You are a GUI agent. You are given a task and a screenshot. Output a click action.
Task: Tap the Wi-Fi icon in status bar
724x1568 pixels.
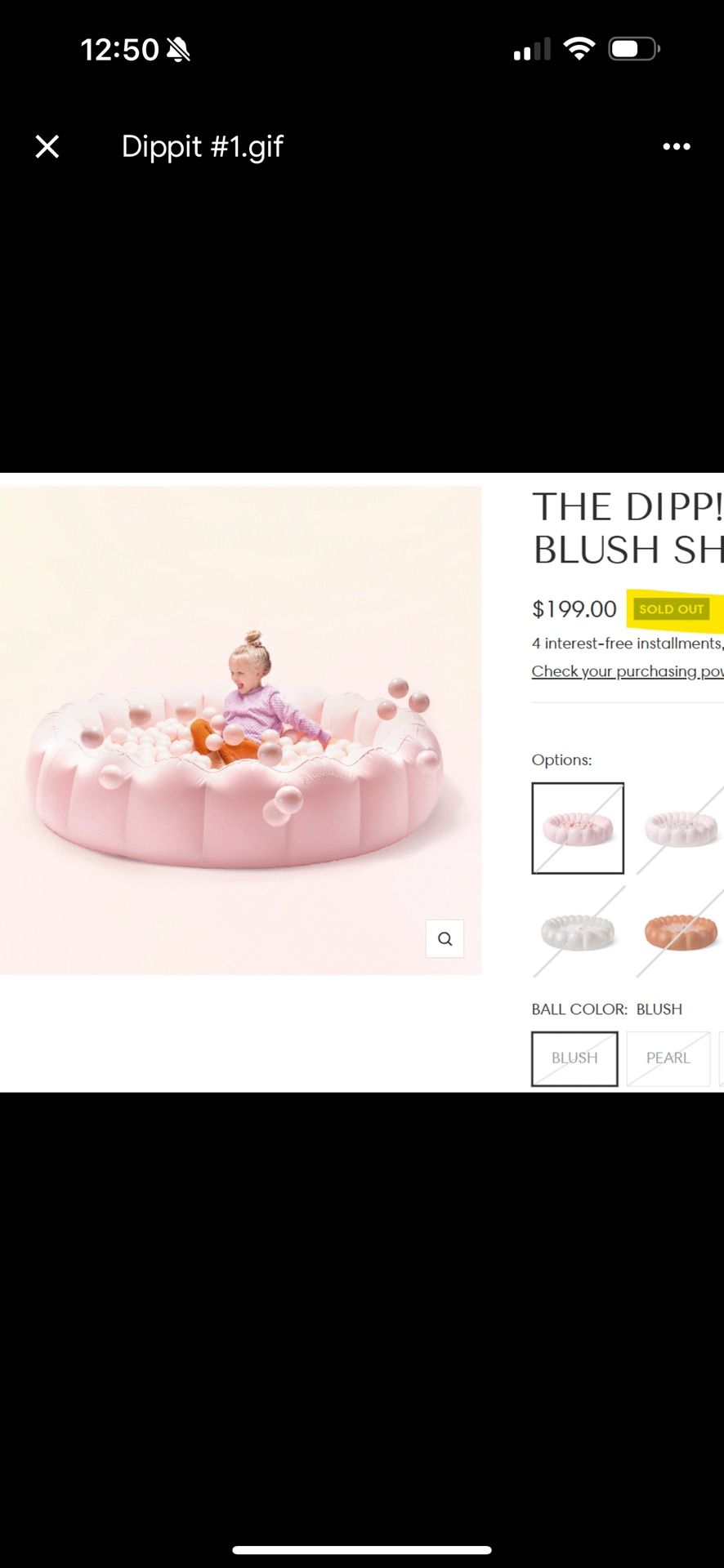(579, 49)
